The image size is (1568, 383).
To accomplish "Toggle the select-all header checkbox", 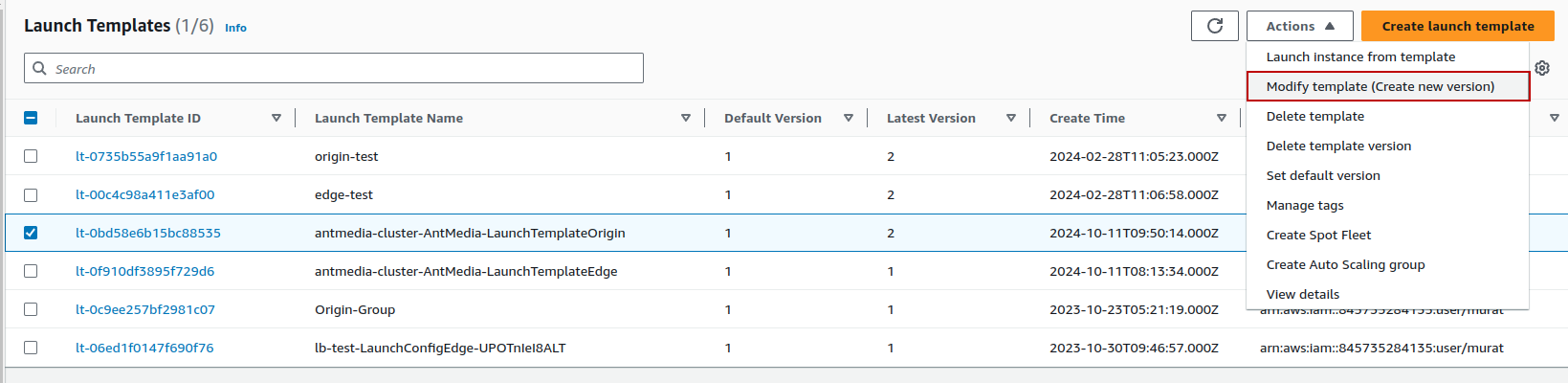I will tap(31, 118).
